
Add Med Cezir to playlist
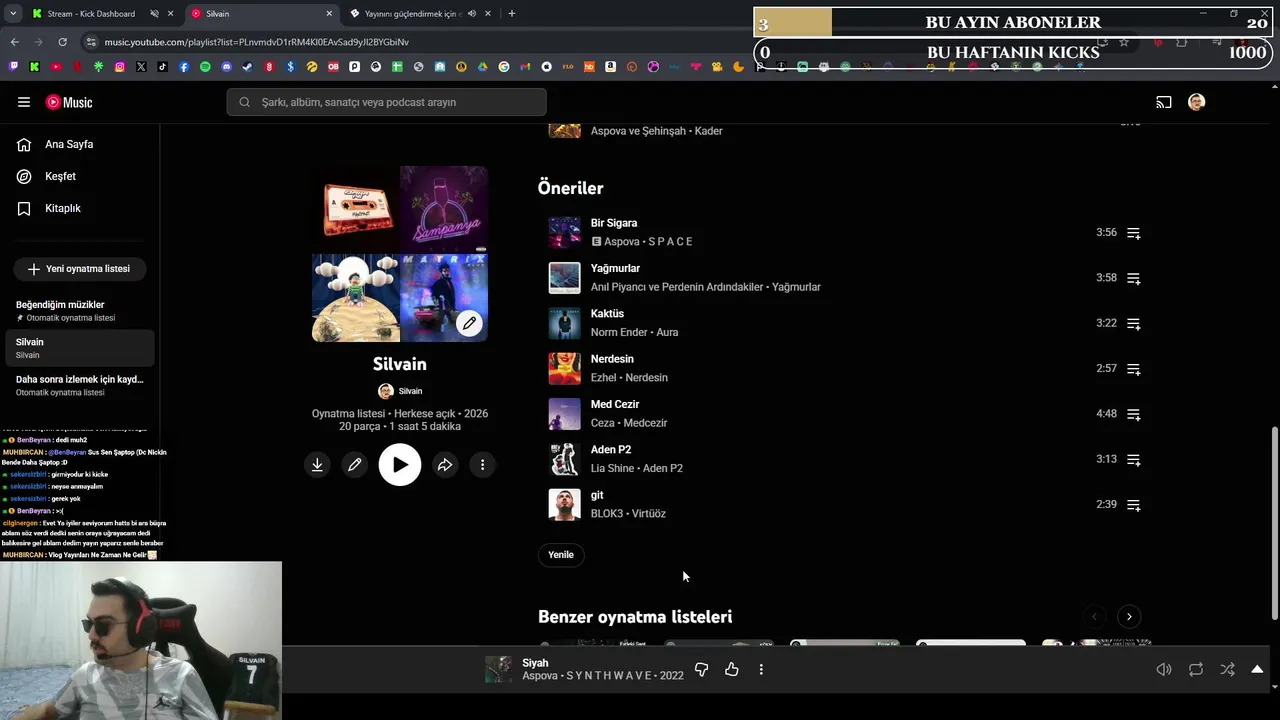(x=1134, y=414)
